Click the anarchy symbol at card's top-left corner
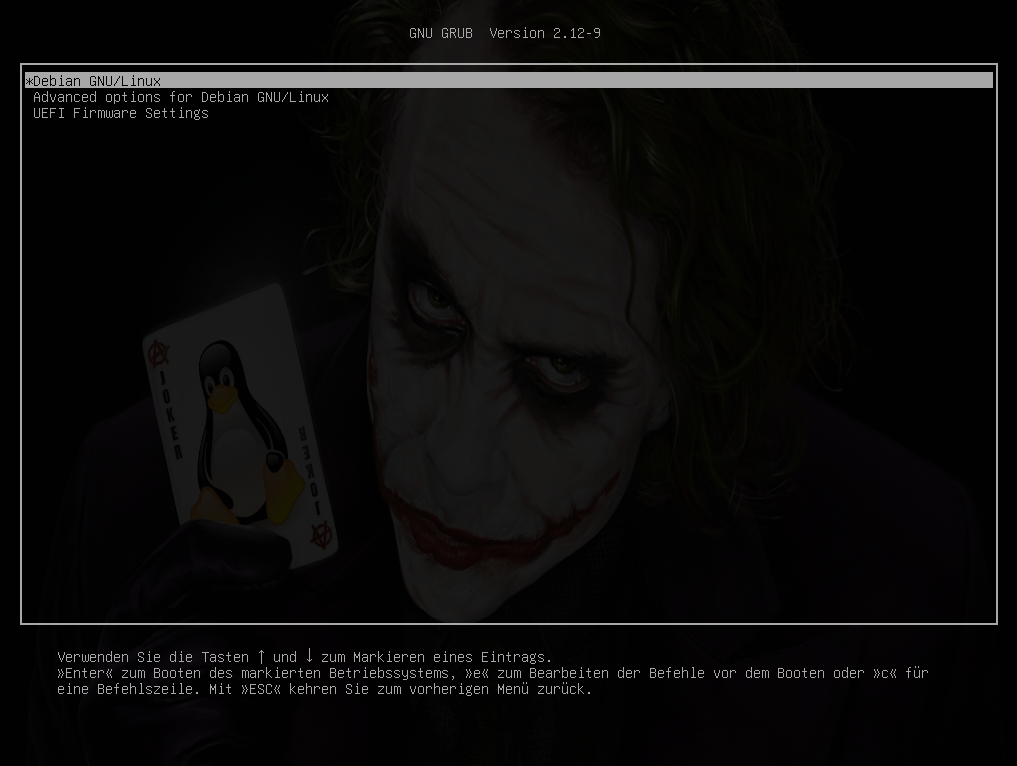1017x766 pixels. 157,353
